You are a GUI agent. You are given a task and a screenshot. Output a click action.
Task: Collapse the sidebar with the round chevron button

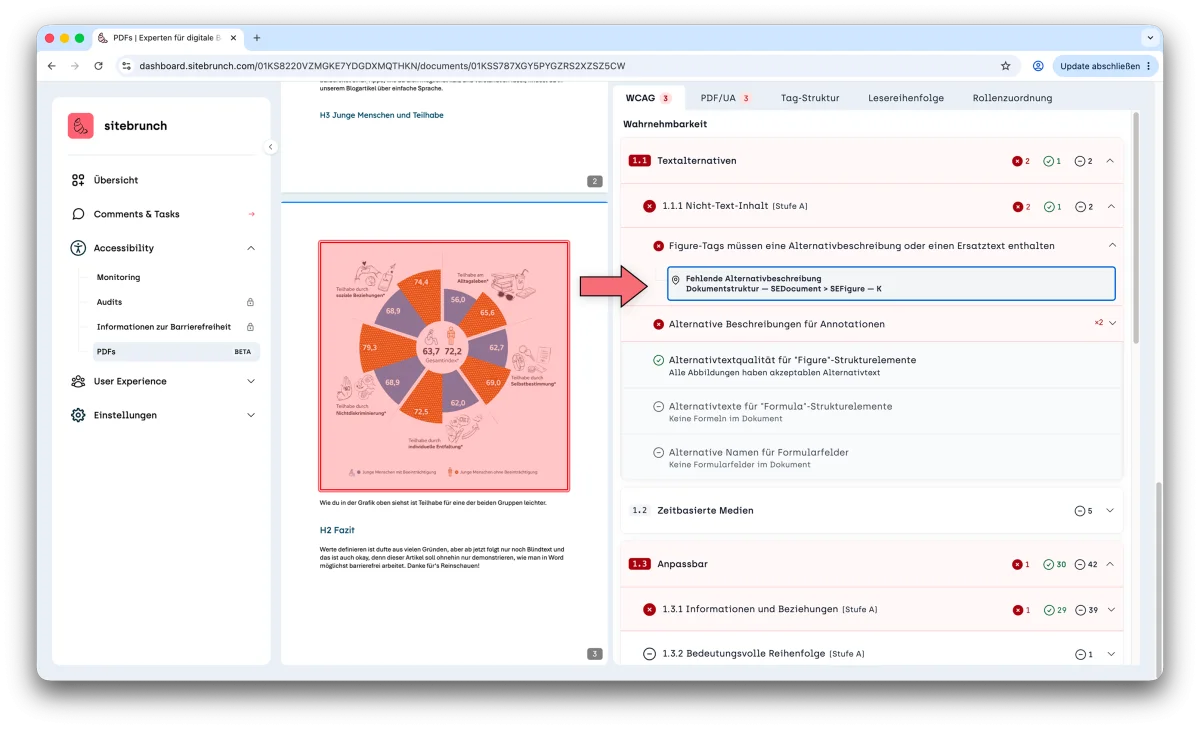click(x=270, y=147)
